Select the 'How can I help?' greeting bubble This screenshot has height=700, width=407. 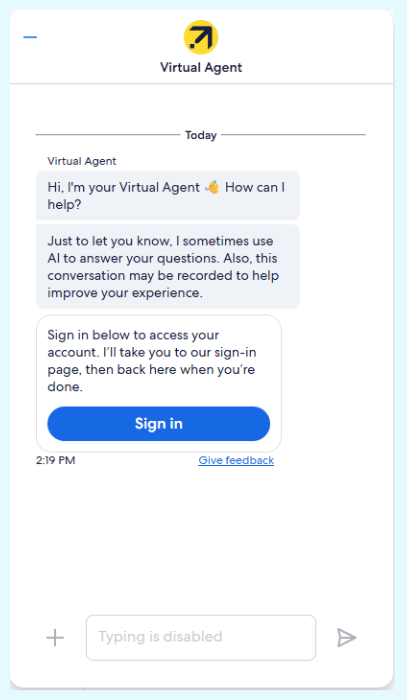pos(168,196)
